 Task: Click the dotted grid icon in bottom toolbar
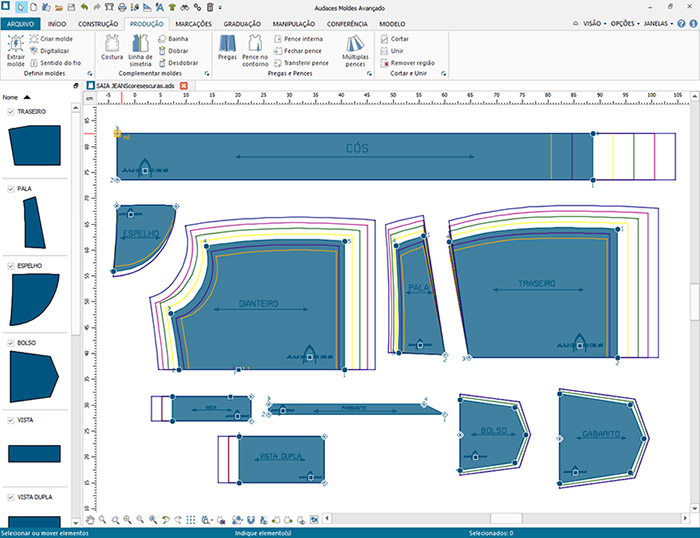pos(191,520)
